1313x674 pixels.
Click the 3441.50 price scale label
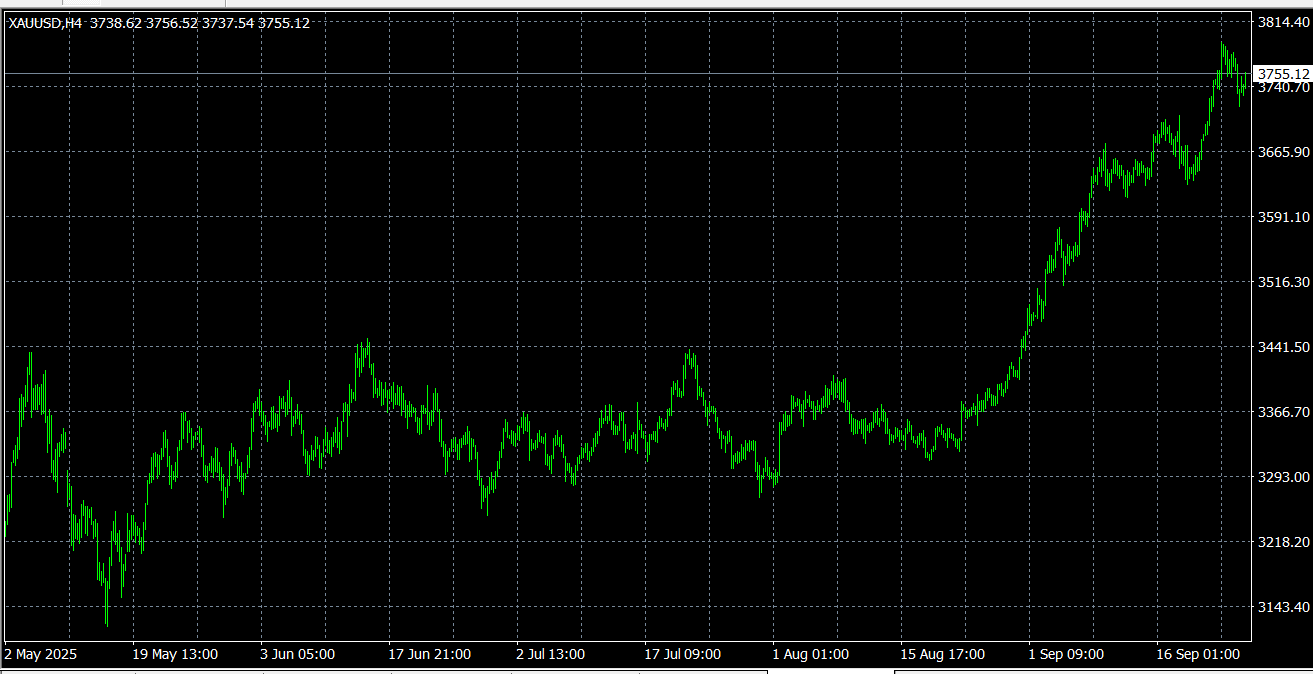click(1283, 347)
